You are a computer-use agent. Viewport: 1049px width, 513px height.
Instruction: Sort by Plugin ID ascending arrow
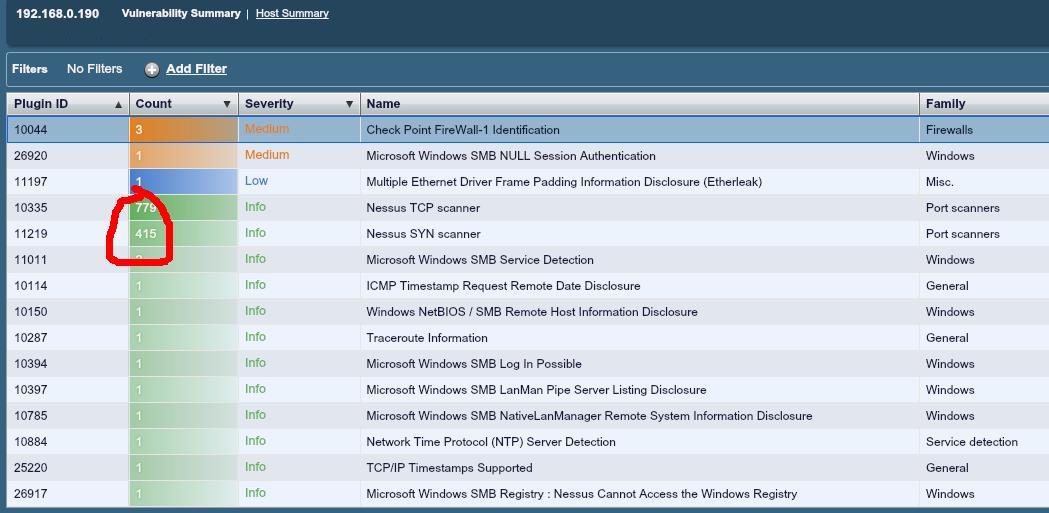118,104
